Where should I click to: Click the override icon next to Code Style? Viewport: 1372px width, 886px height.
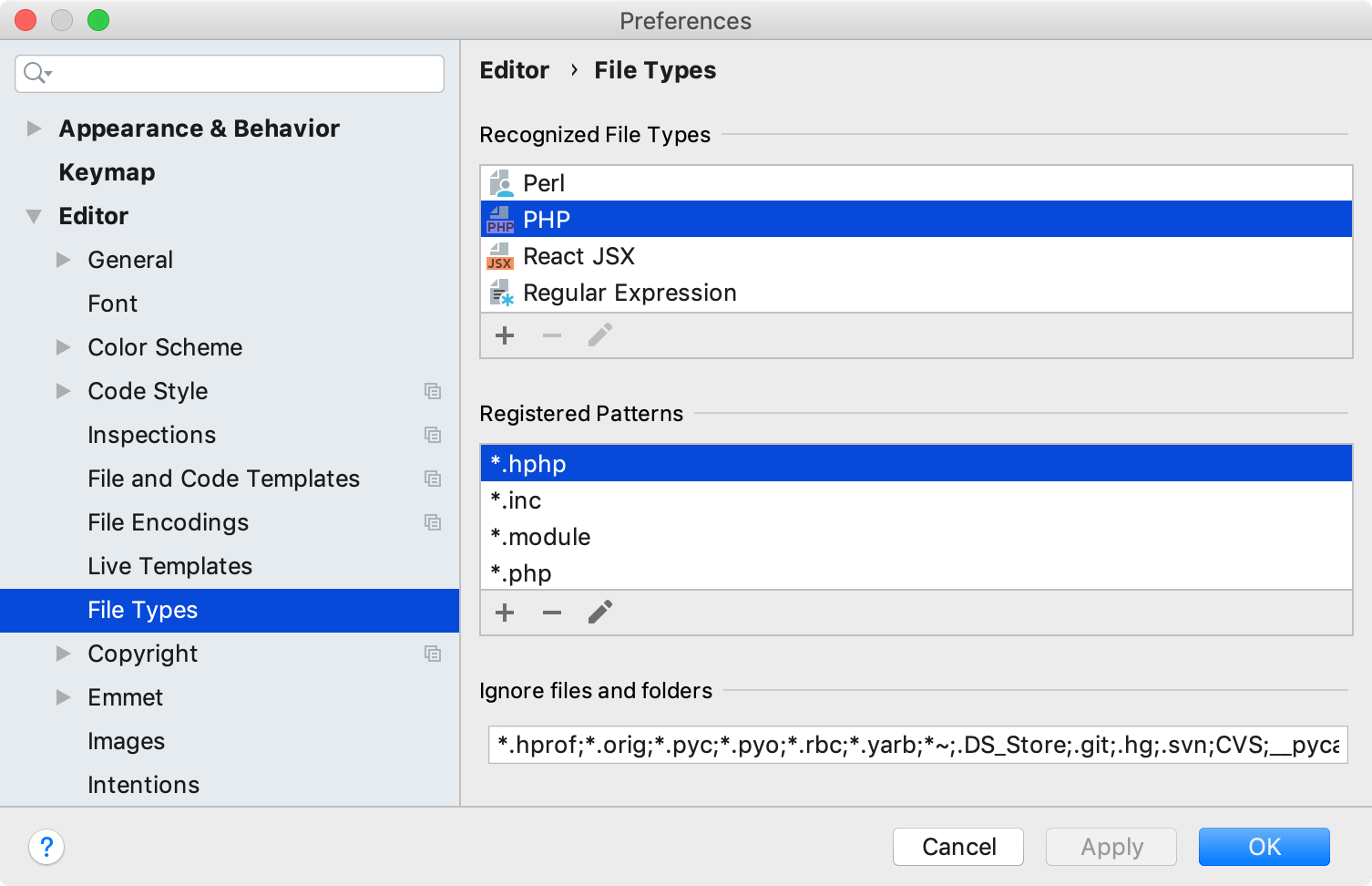click(433, 391)
